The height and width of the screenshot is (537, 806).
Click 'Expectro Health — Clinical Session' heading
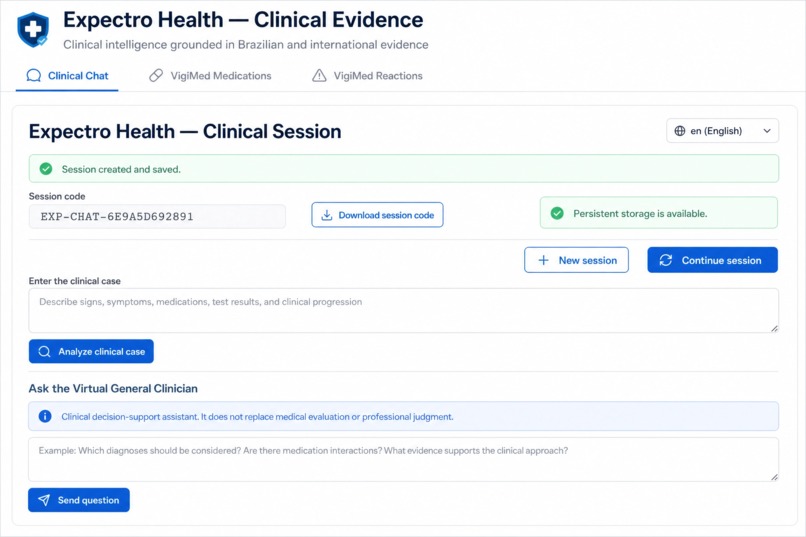tap(185, 132)
